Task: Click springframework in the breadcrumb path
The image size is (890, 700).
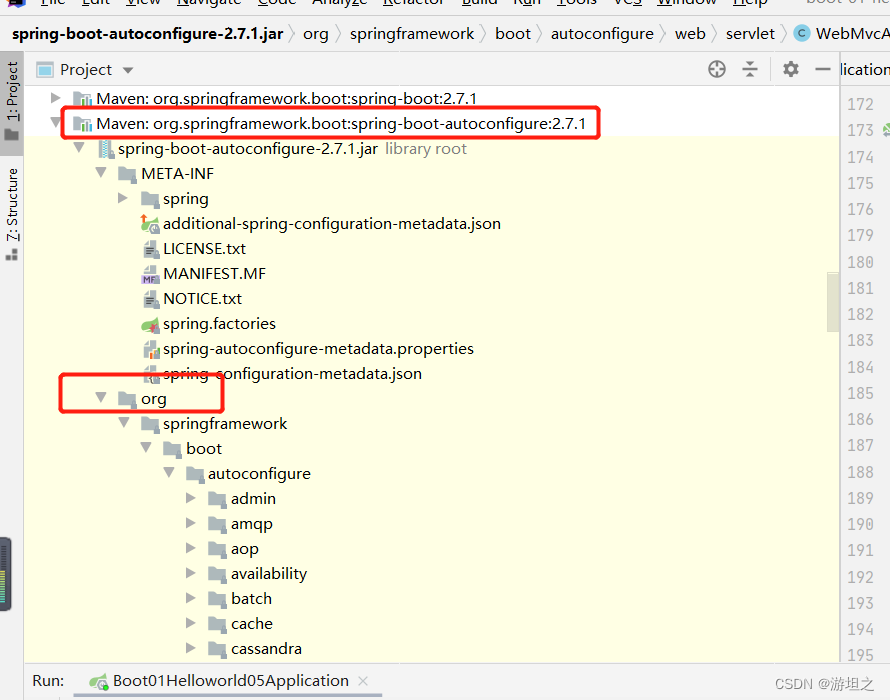Action: coord(412,33)
